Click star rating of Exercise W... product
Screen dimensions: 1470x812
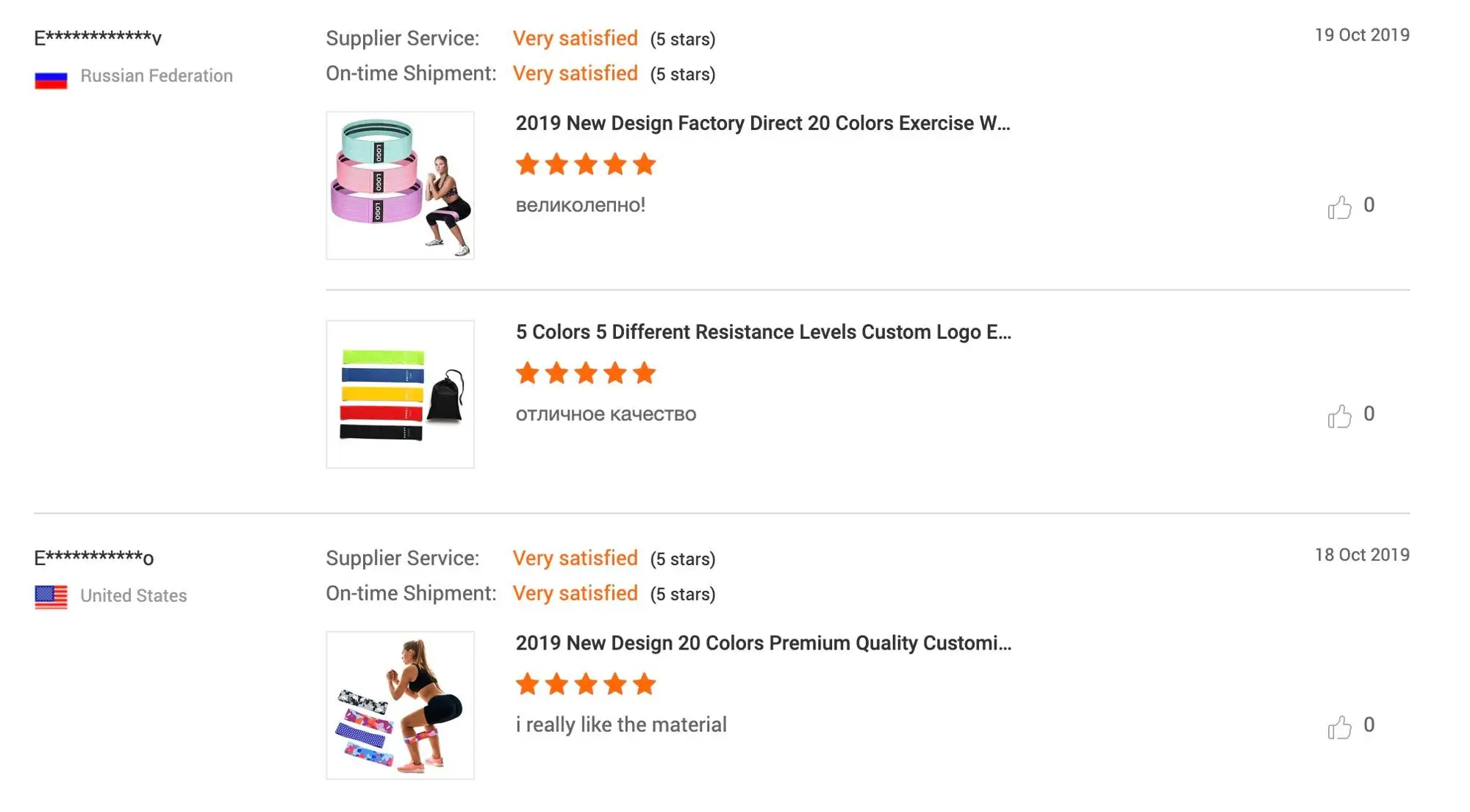[x=586, y=164]
